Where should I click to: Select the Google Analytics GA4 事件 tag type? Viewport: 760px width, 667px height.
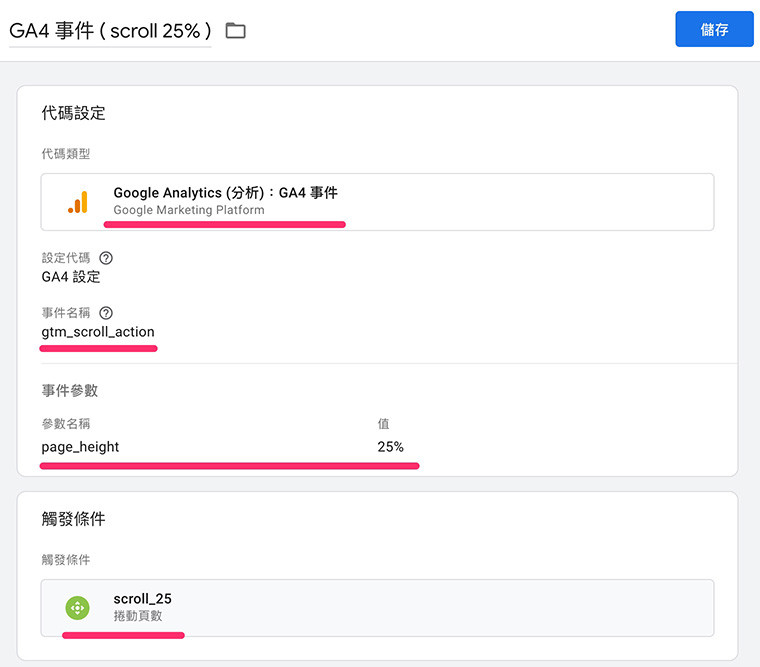[378, 202]
